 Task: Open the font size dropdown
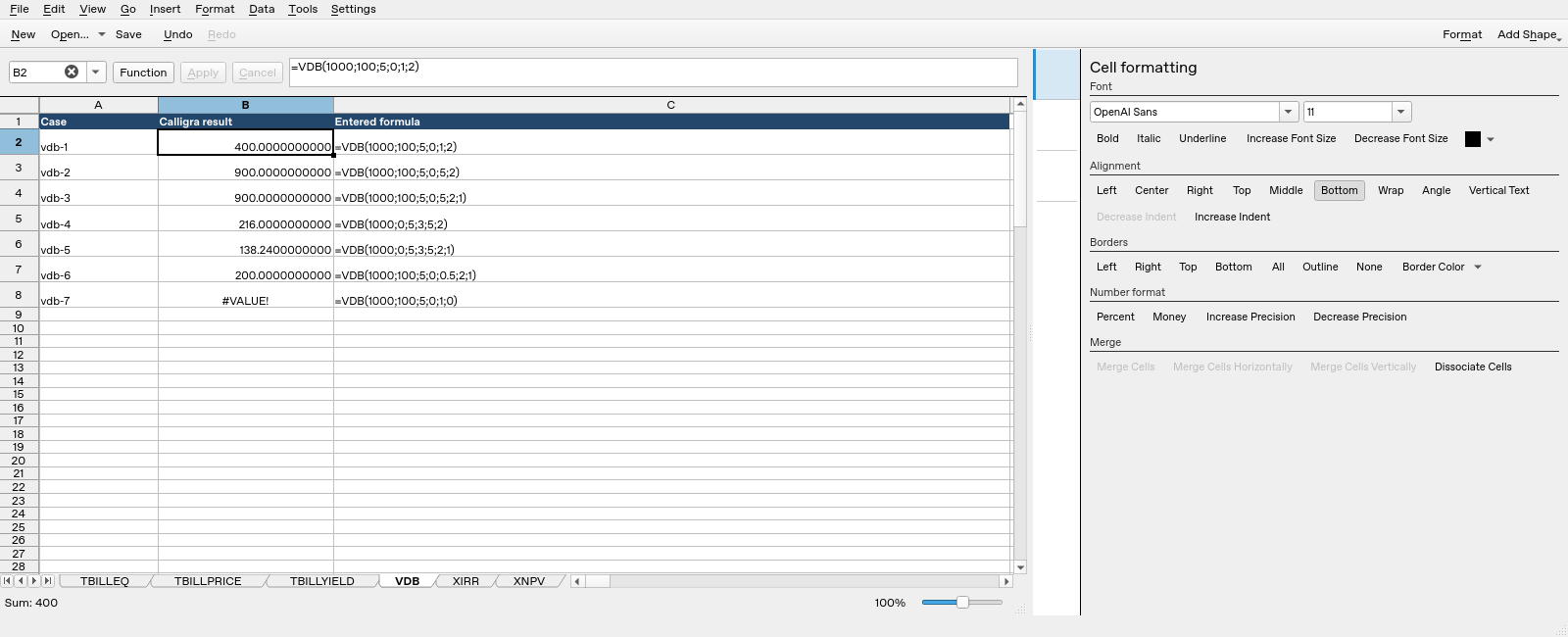point(1401,112)
